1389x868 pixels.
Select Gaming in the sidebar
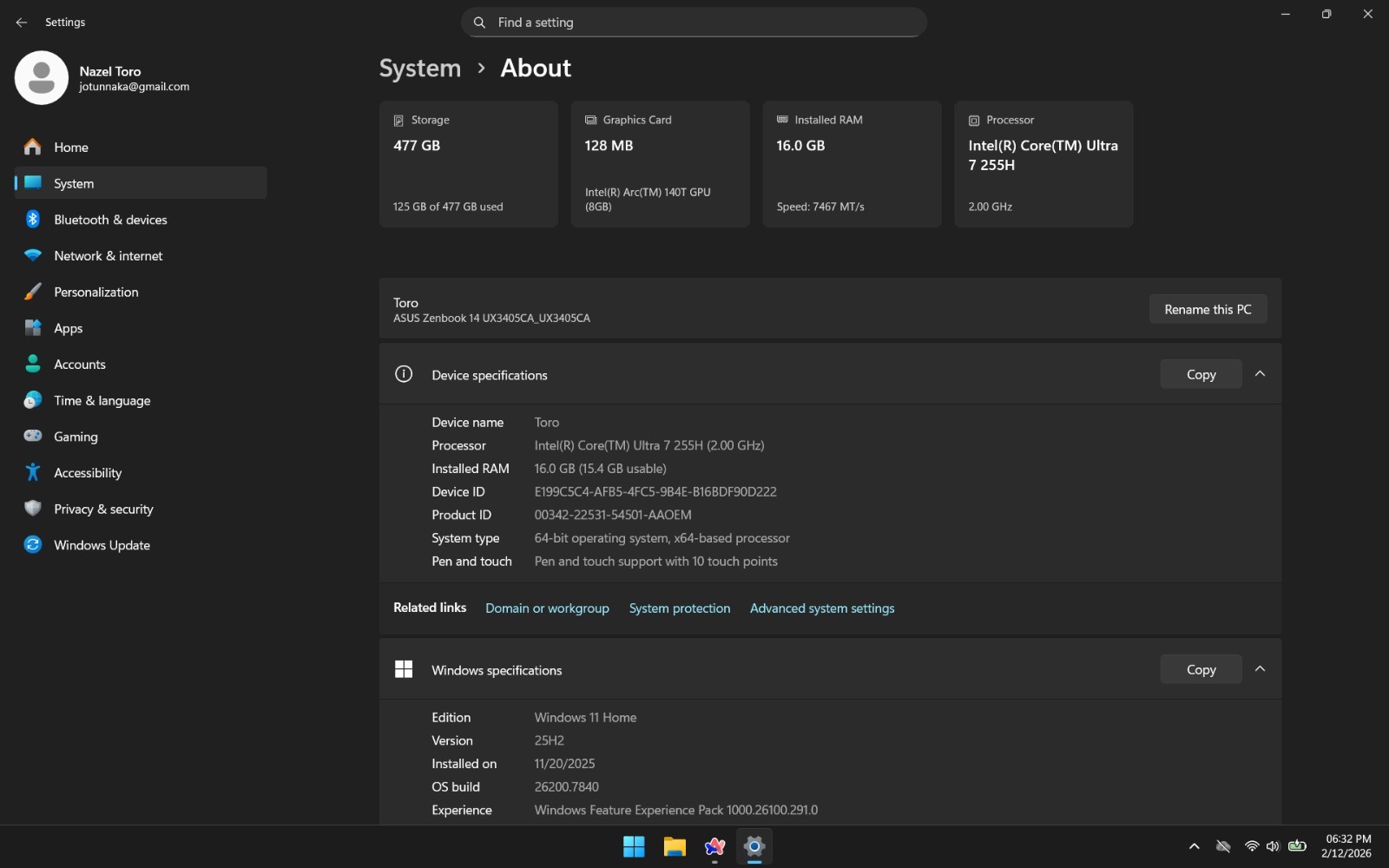[141, 437]
